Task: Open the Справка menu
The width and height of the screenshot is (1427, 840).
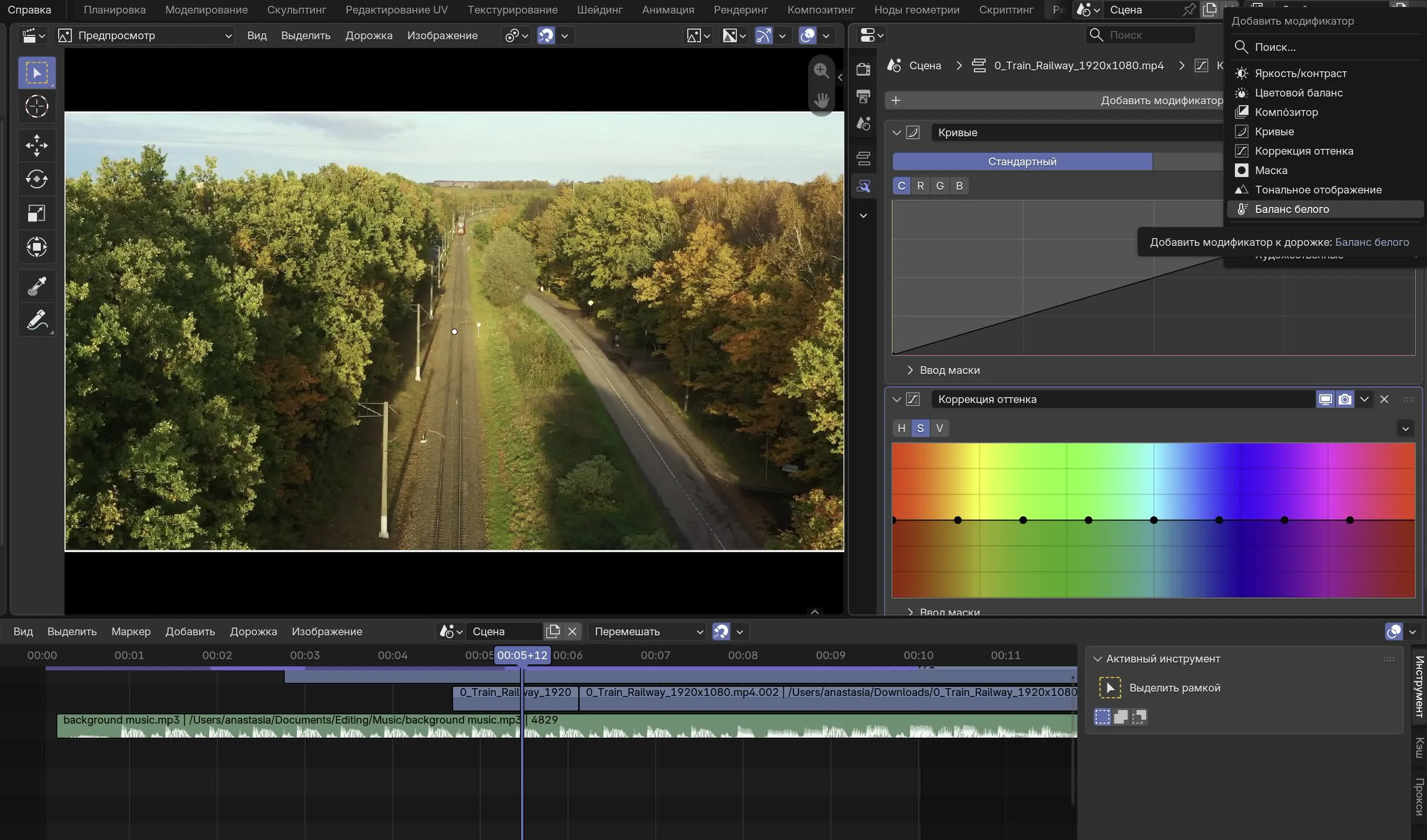Action: coord(30,10)
